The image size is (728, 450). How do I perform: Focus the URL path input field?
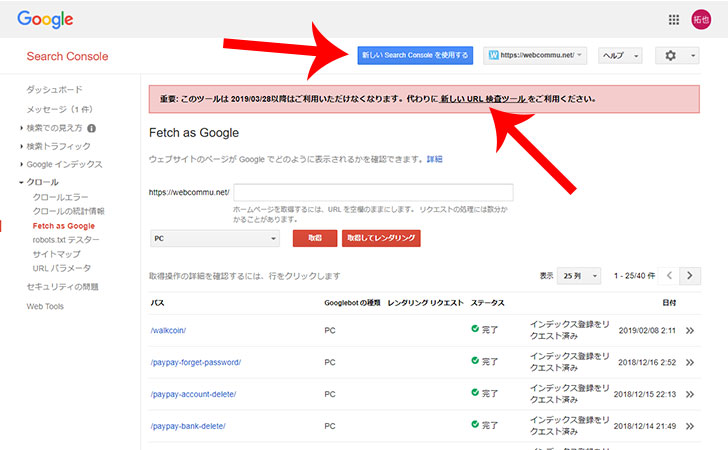373,192
